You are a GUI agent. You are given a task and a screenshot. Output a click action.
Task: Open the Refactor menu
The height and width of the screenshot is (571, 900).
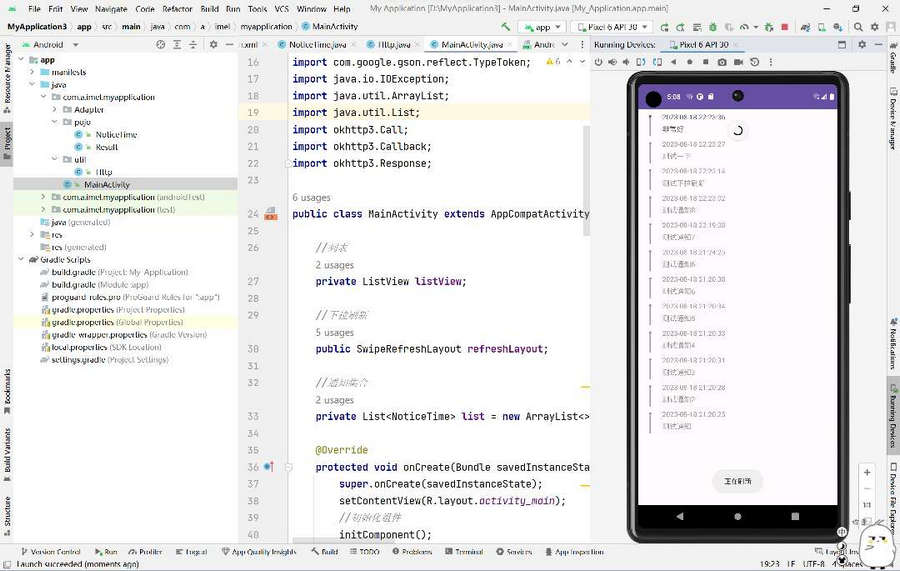[x=177, y=8]
